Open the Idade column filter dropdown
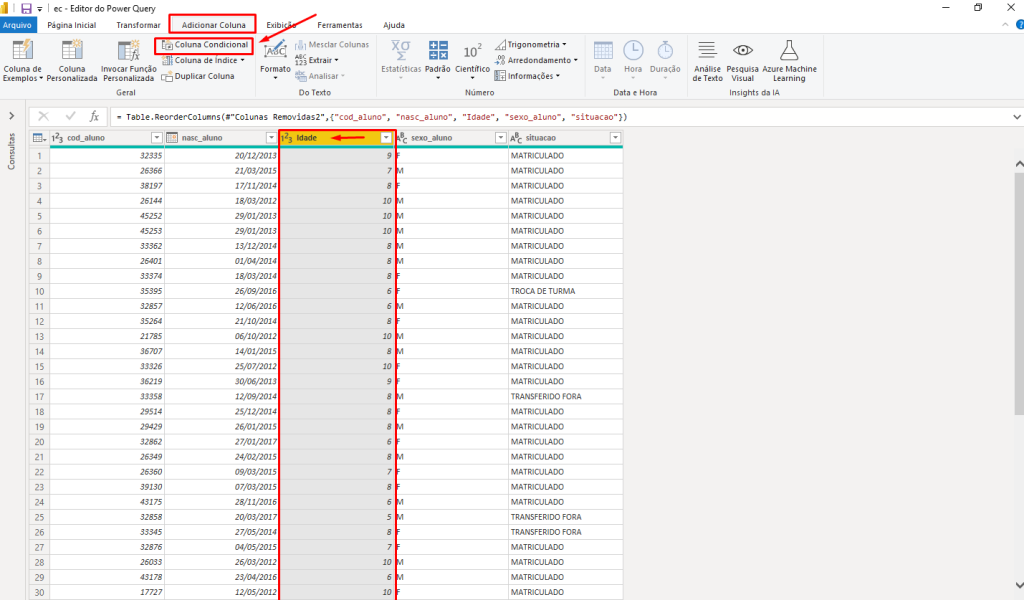 point(386,138)
